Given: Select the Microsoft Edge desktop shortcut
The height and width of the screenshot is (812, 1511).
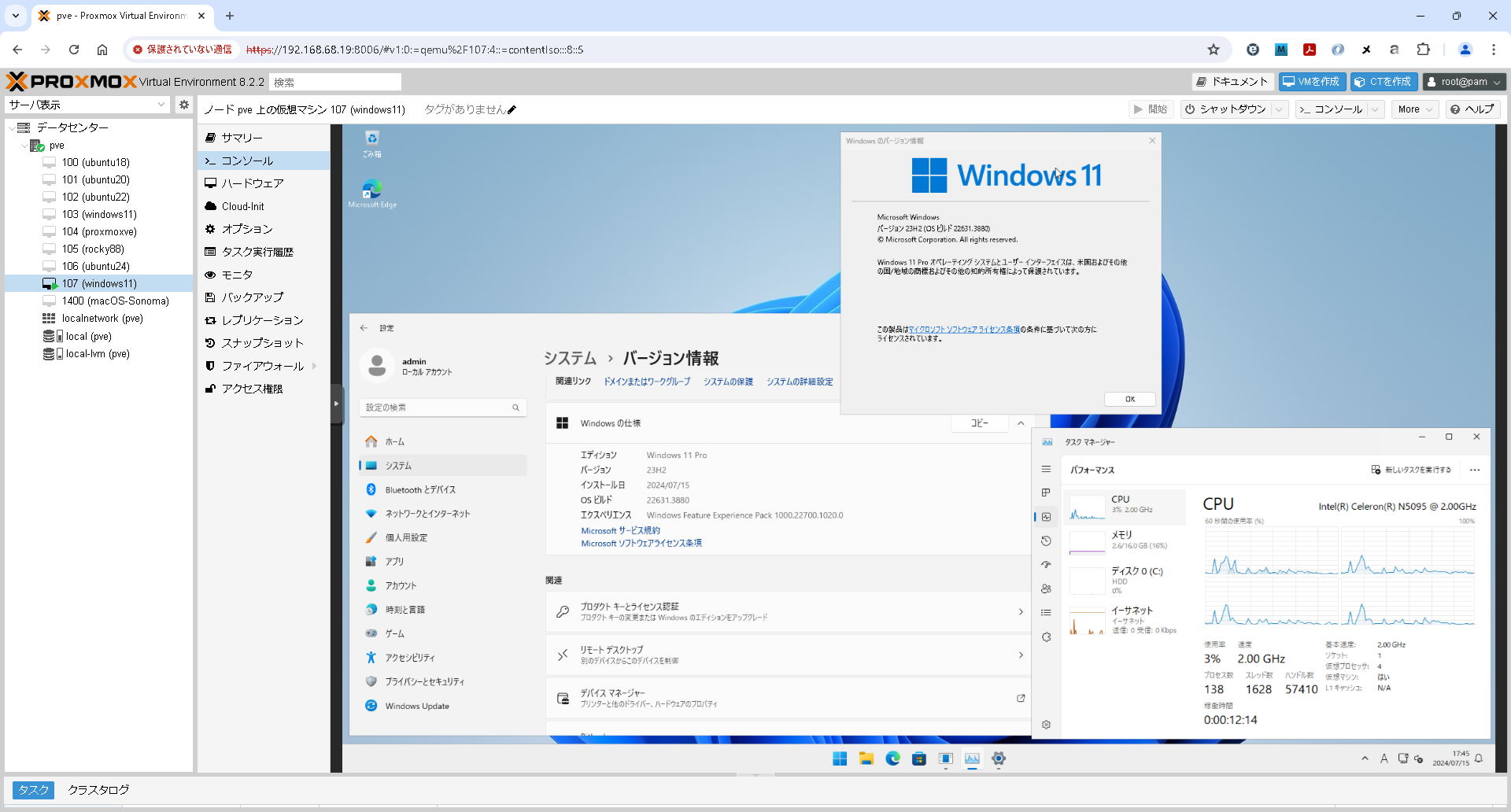Looking at the screenshot, I should (372, 194).
